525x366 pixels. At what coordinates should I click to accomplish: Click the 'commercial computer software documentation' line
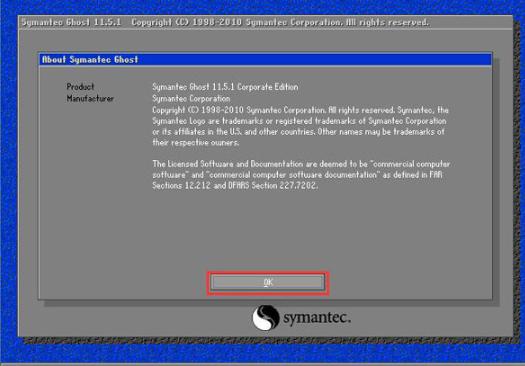(x=297, y=175)
